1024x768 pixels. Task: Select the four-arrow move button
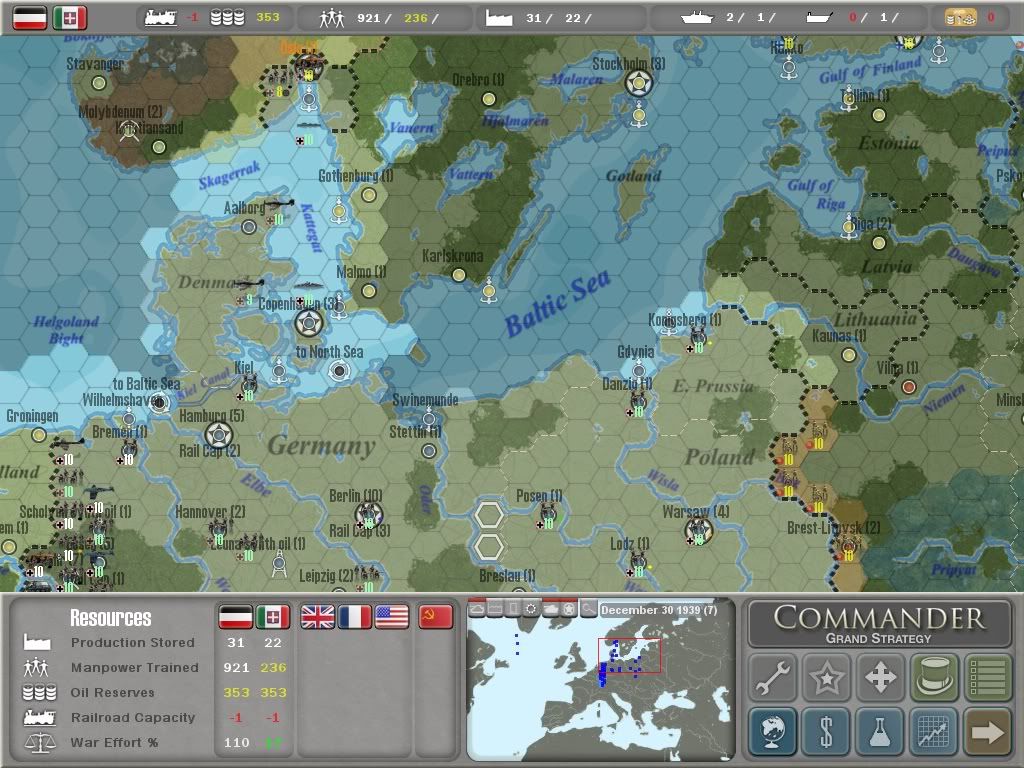point(880,677)
